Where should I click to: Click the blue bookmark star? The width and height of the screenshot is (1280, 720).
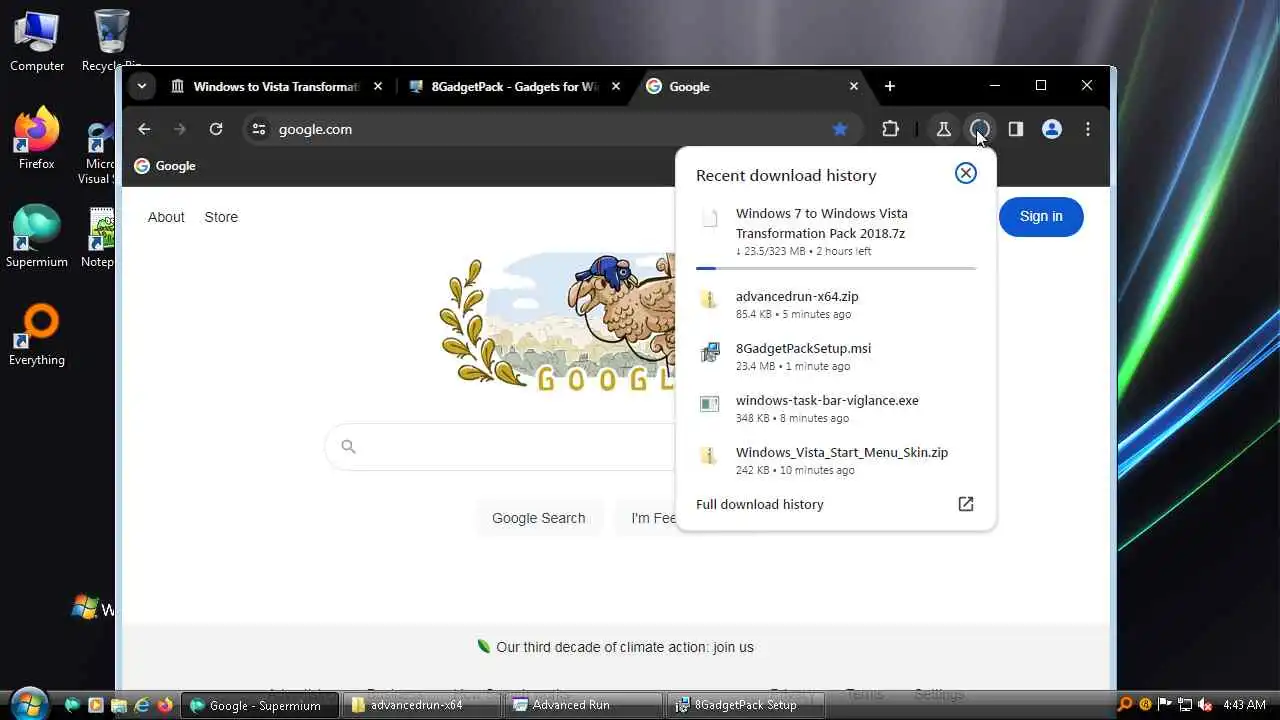840,129
